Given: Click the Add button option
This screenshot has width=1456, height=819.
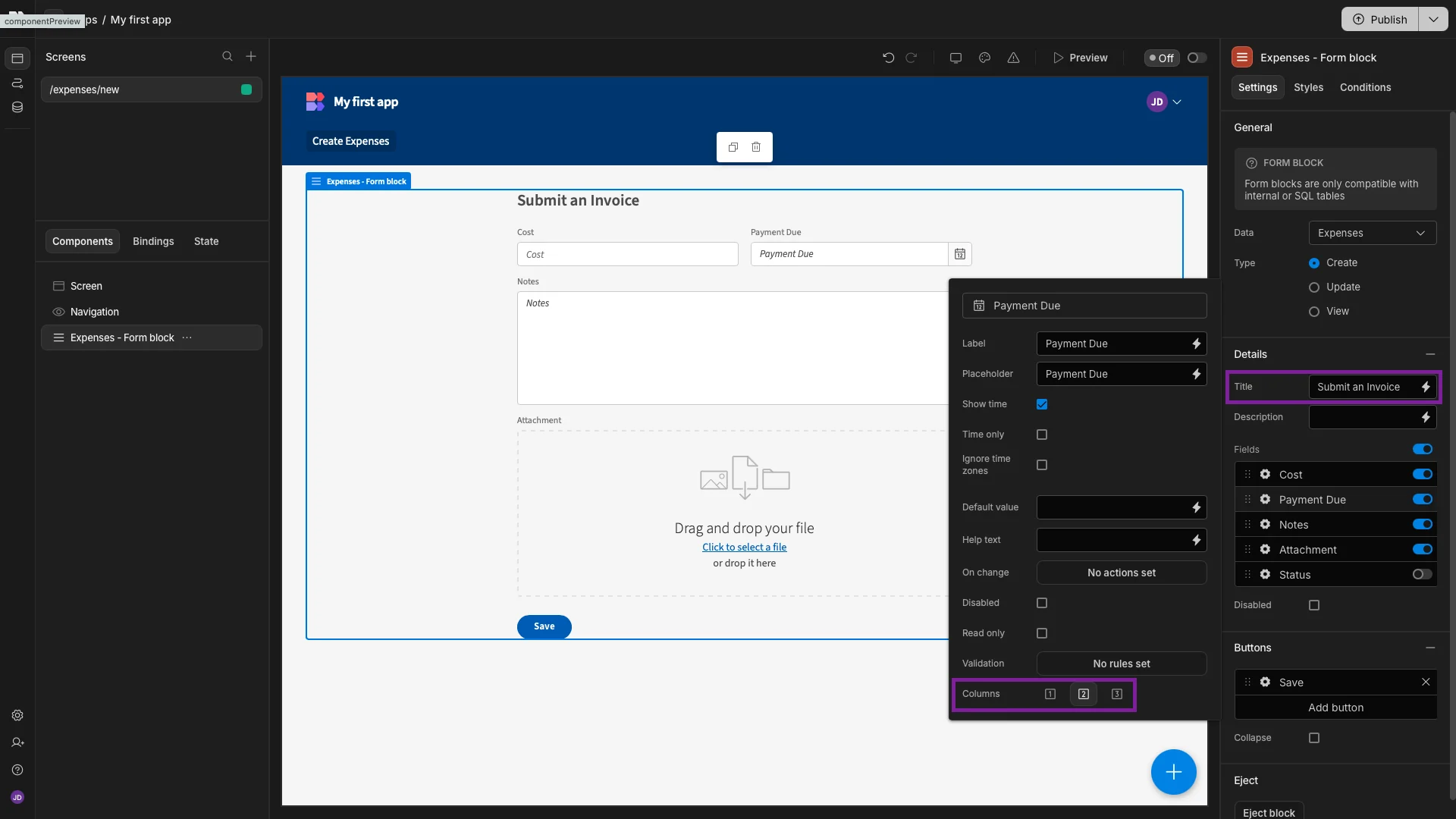Looking at the screenshot, I should (x=1335, y=708).
